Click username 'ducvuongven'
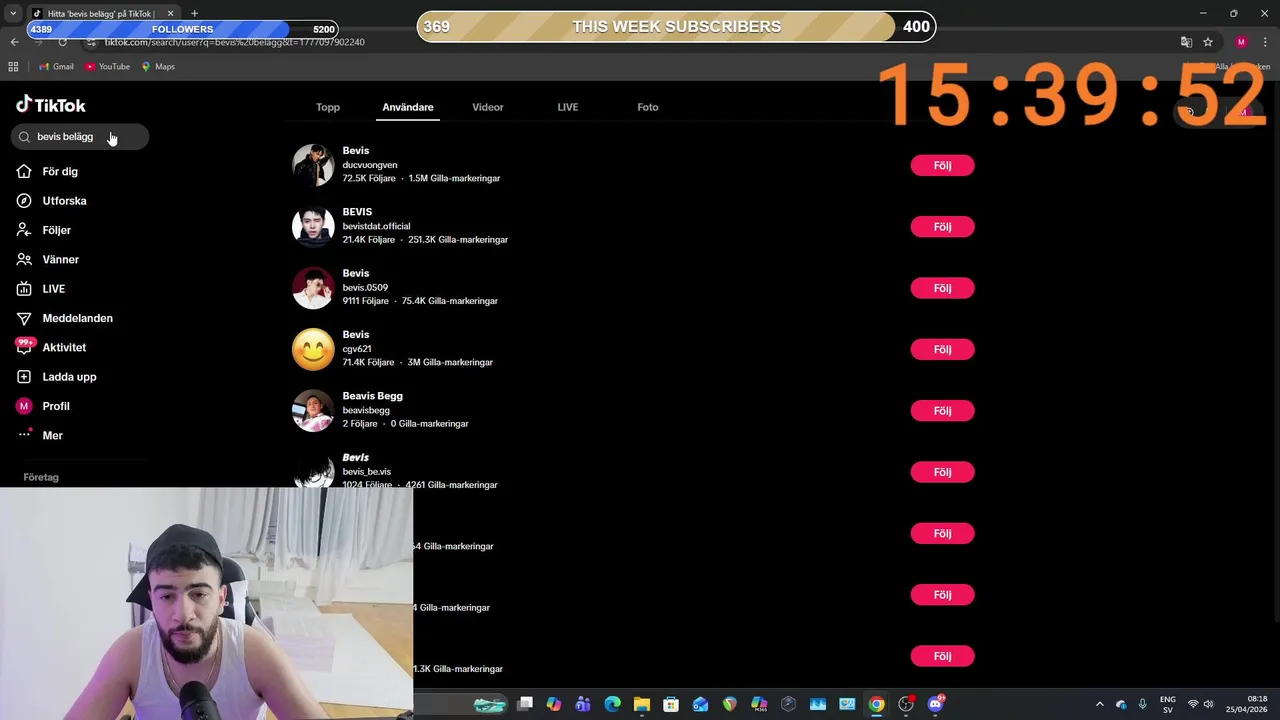The height and width of the screenshot is (720, 1280). pos(370,165)
